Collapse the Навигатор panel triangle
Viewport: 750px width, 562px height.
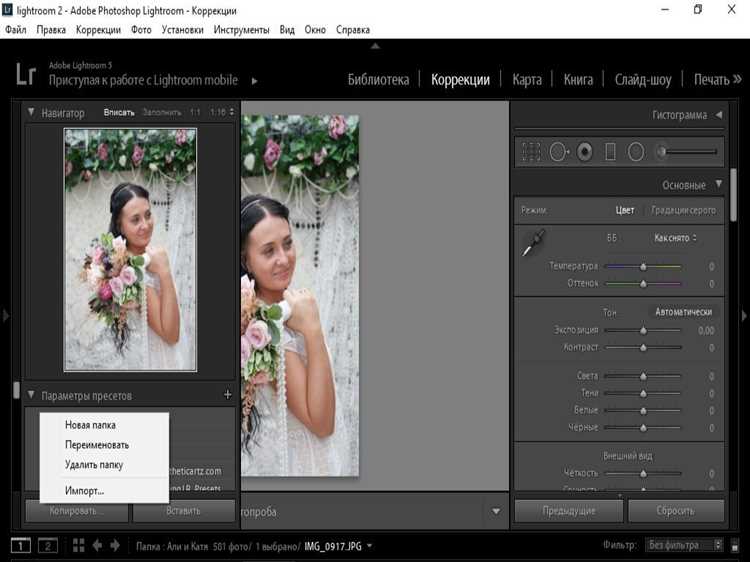(x=31, y=112)
